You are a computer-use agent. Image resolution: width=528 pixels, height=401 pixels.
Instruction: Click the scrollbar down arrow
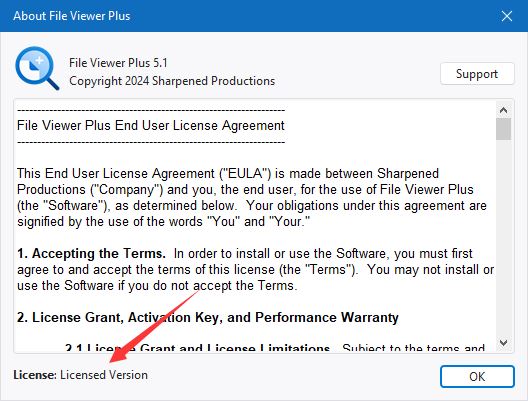coord(503,343)
